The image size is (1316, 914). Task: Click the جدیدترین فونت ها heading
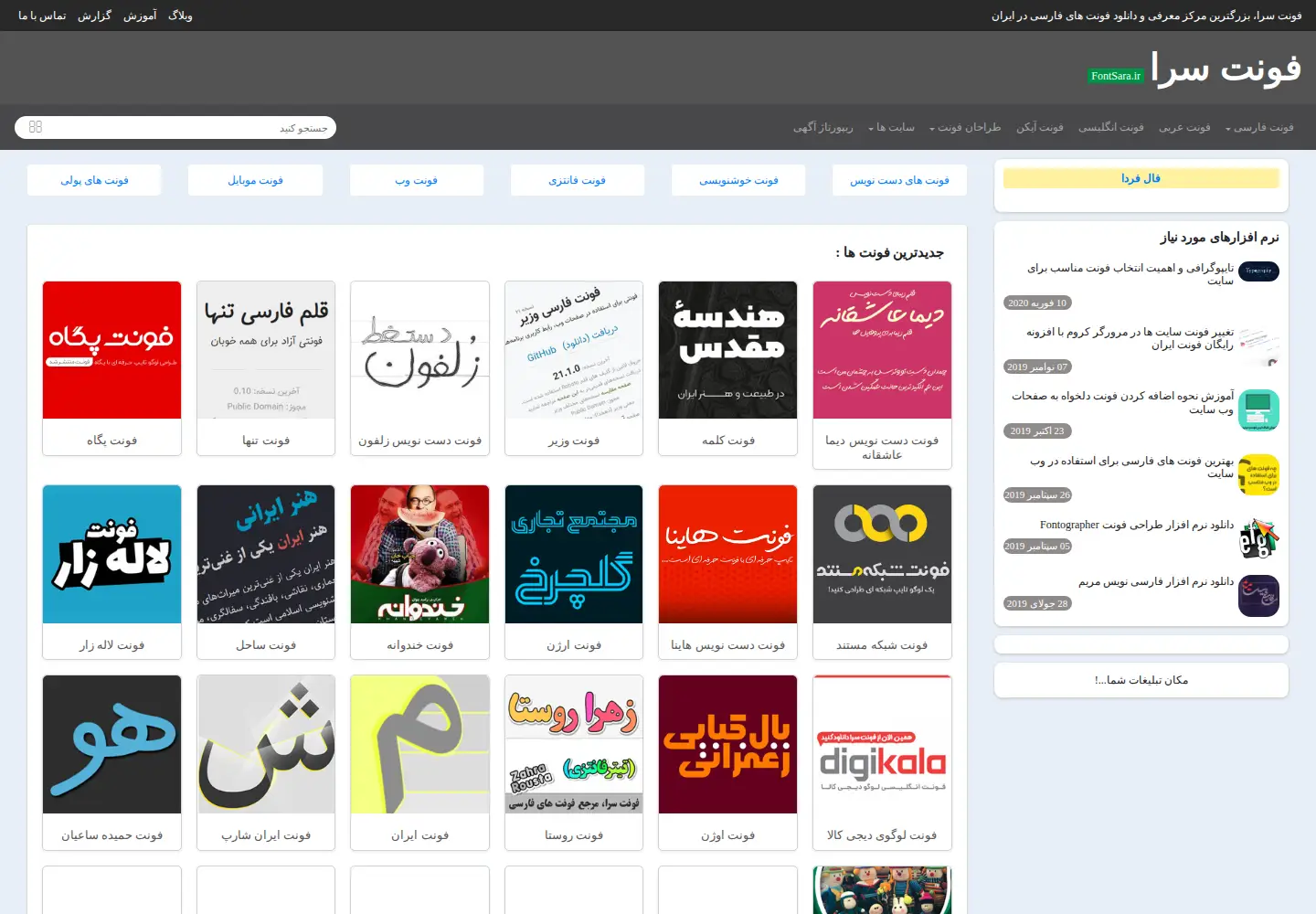[889, 252]
